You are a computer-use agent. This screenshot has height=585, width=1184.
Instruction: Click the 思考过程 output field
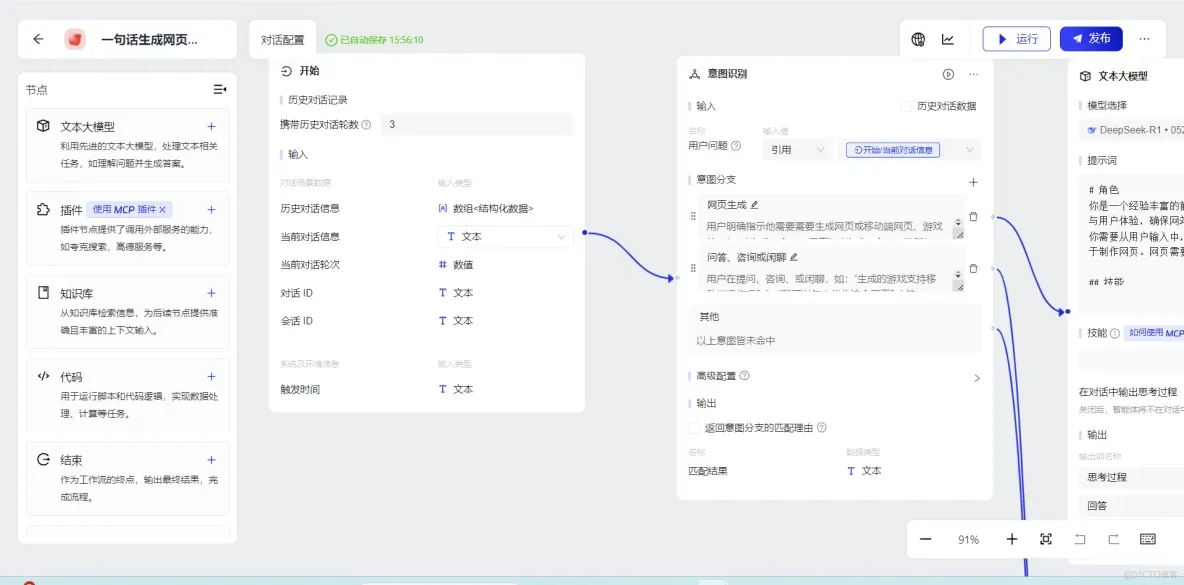pyautogui.click(x=1130, y=477)
